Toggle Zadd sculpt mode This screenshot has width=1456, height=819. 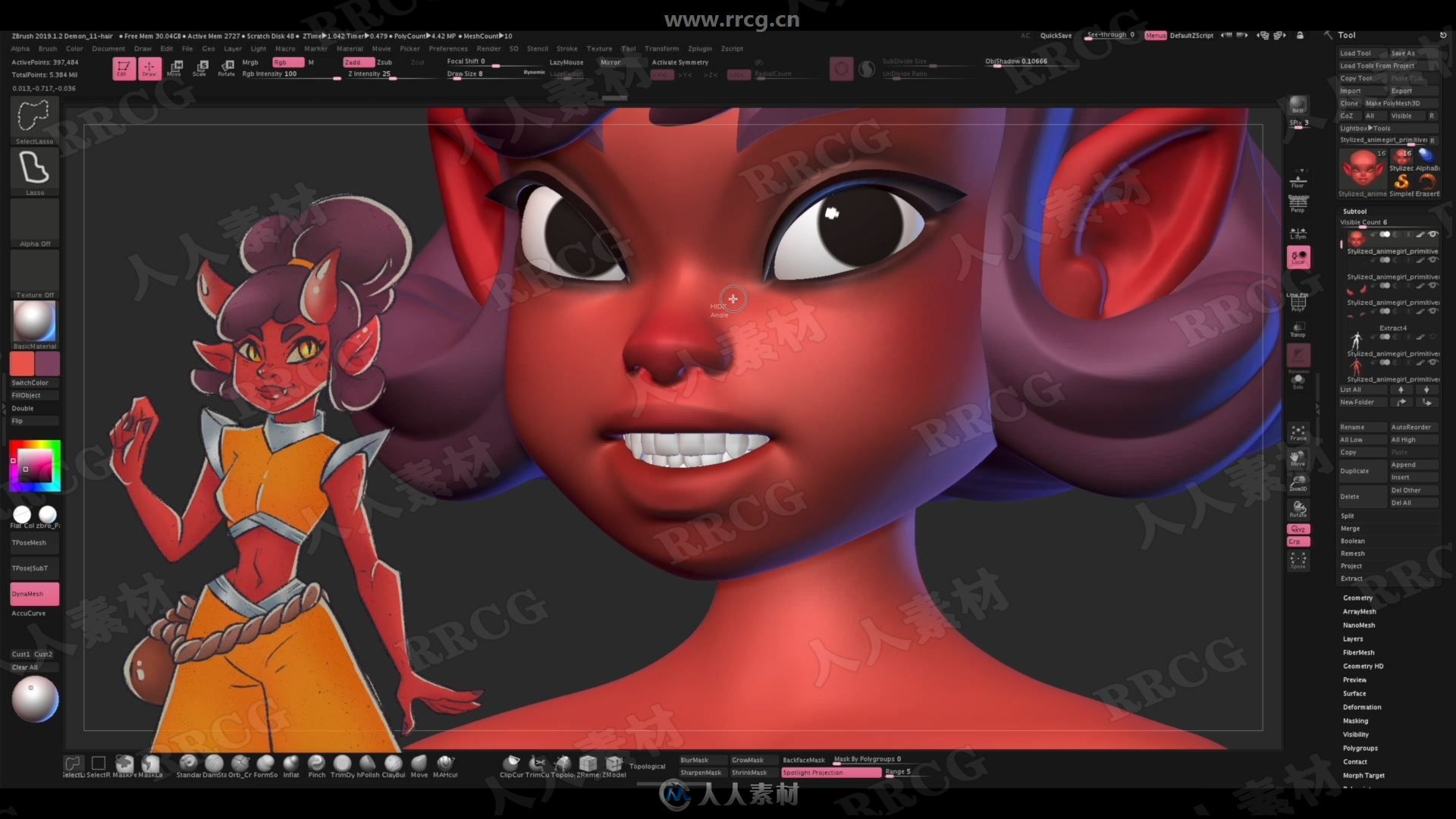(x=358, y=62)
